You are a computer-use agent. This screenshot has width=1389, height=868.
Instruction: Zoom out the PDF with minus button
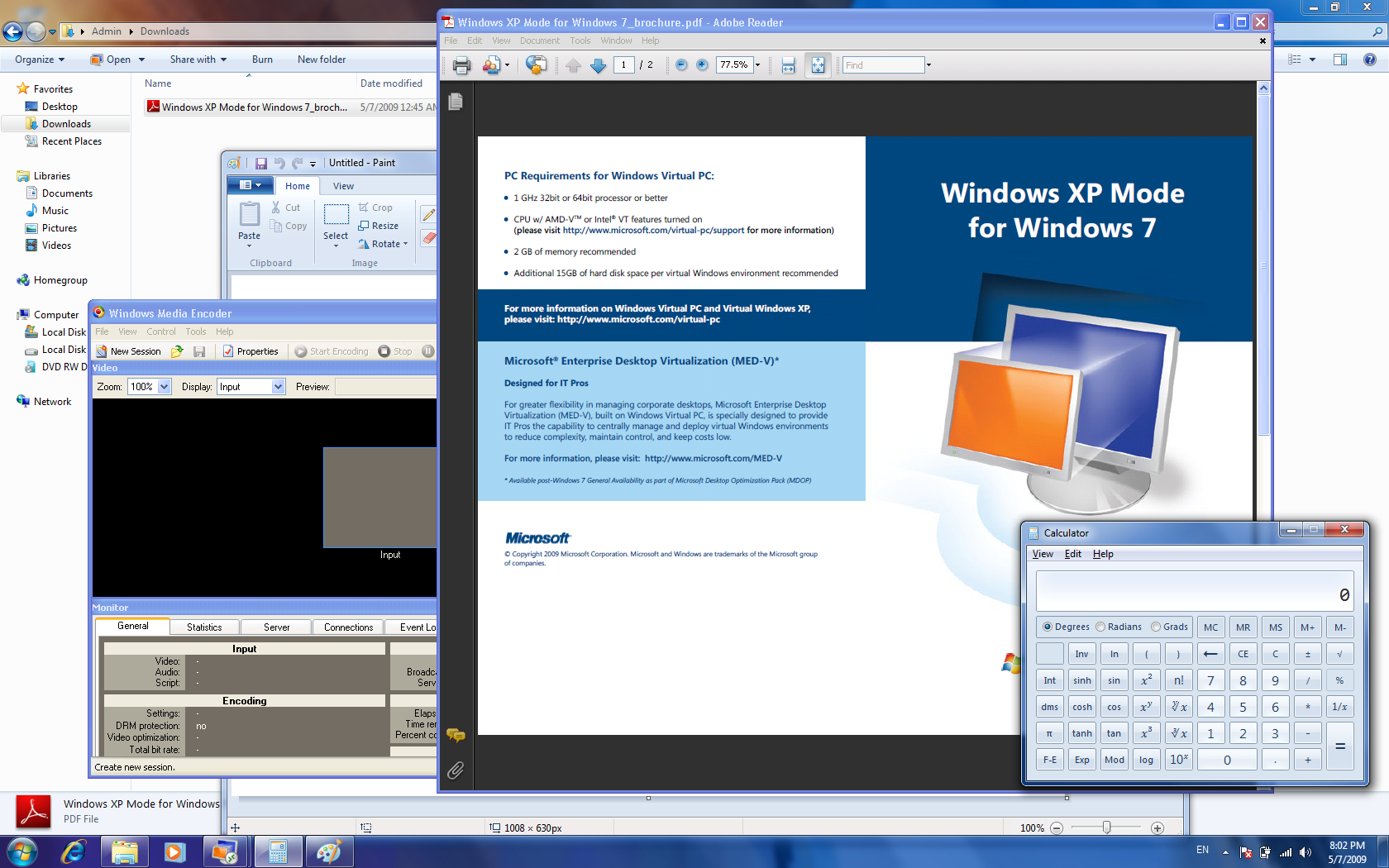[681, 64]
